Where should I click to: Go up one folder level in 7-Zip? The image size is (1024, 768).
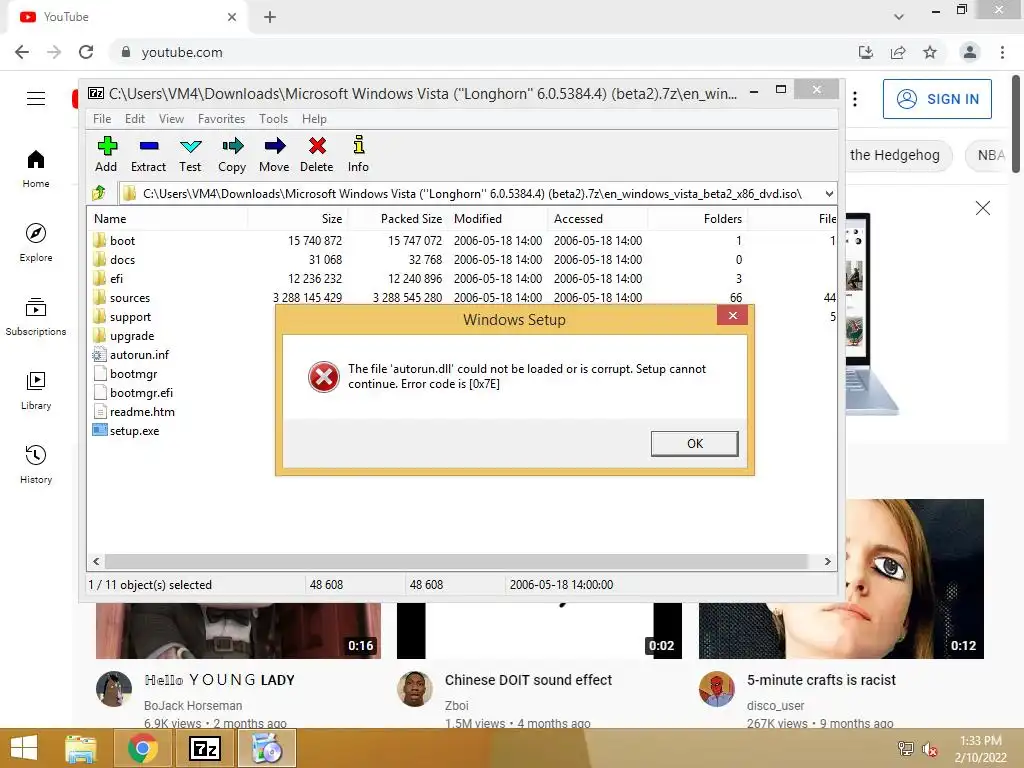pos(99,193)
